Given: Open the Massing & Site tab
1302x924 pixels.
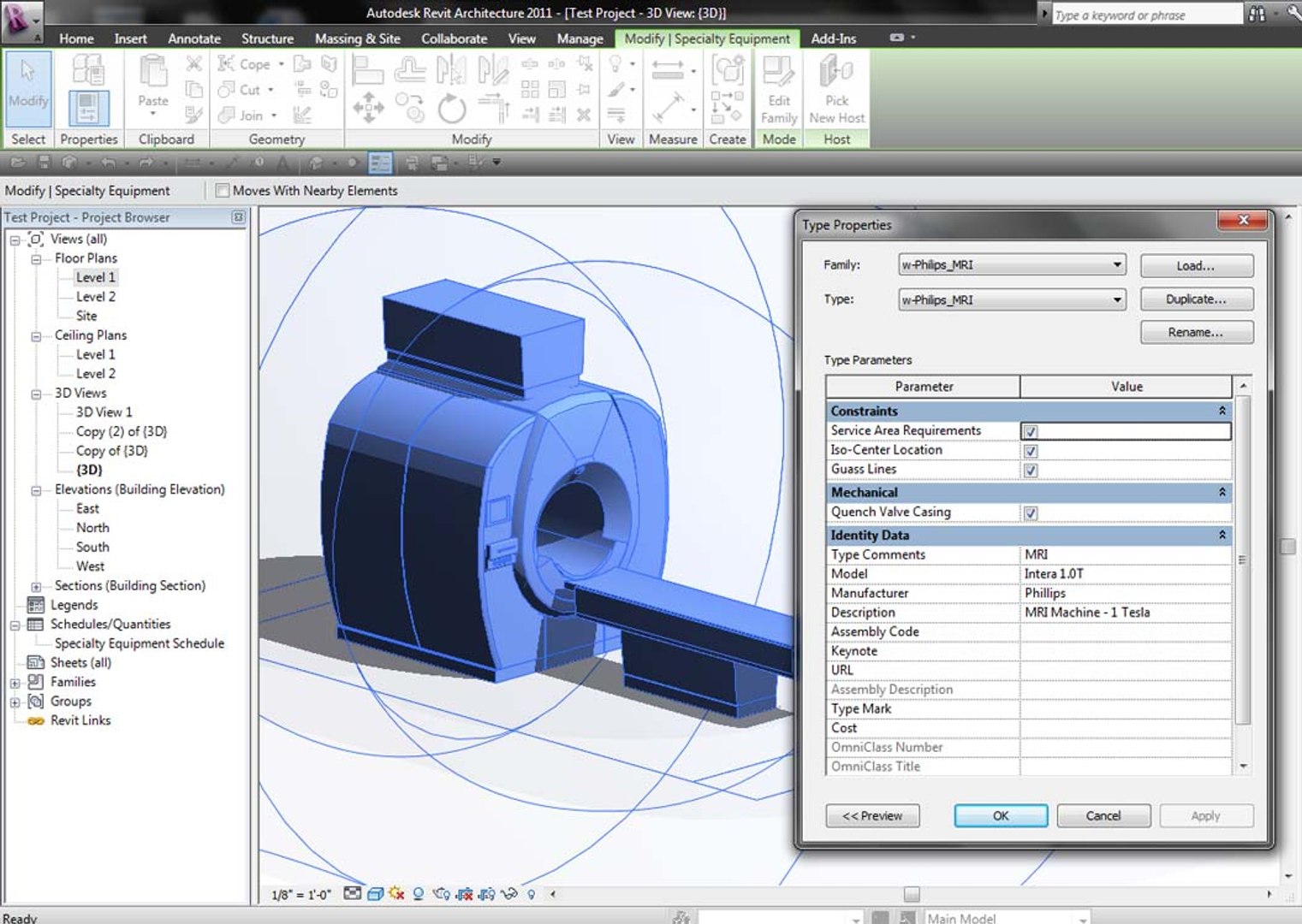Looking at the screenshot, I should (358, 38).
